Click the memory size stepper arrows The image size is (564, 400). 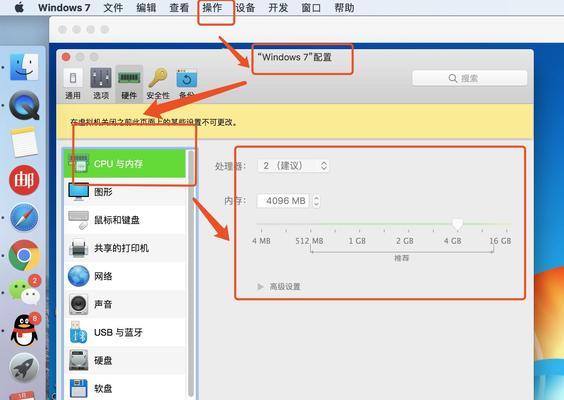(316, 201)
